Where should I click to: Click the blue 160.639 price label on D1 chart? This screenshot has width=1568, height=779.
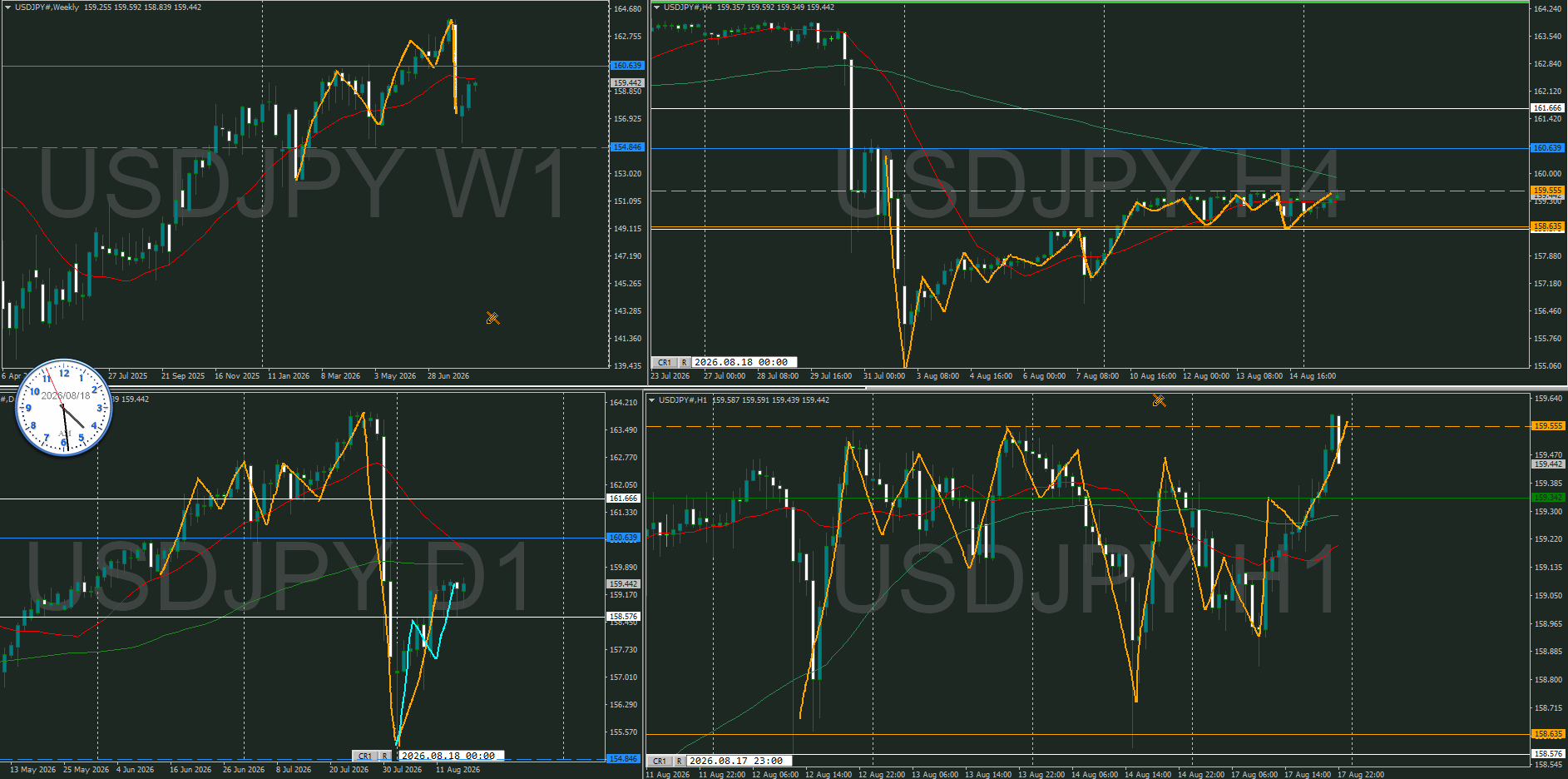coord(623,538)
